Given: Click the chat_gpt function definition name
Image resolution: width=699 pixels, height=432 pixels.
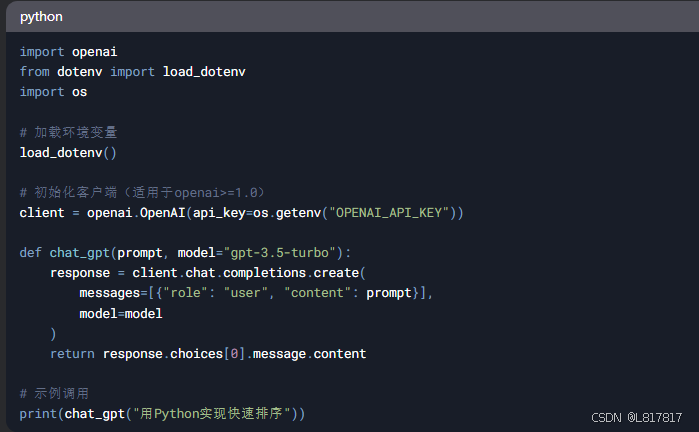Looking at the screenshot, I should tap(79, 253).
